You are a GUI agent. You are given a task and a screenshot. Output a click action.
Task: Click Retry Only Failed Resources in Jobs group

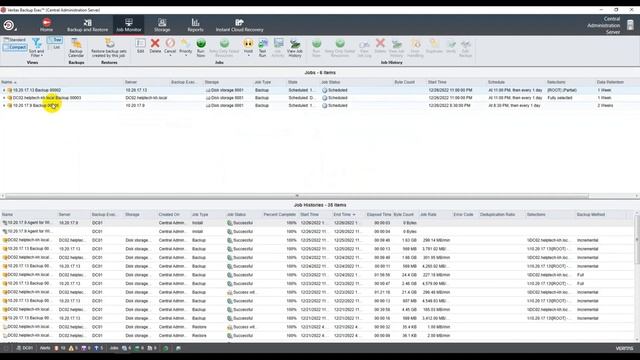pyautogui.click(x=224, y=48)
